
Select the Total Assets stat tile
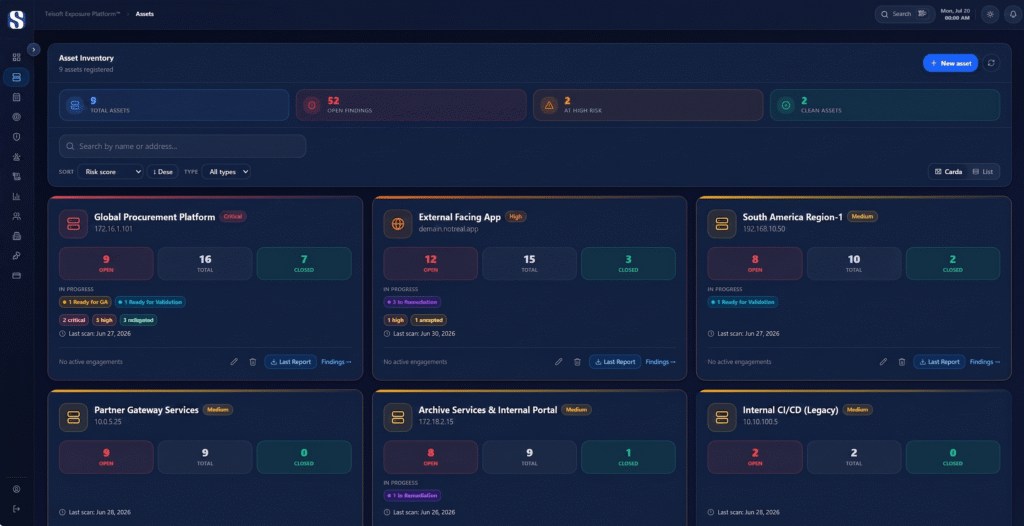[174, 105]
